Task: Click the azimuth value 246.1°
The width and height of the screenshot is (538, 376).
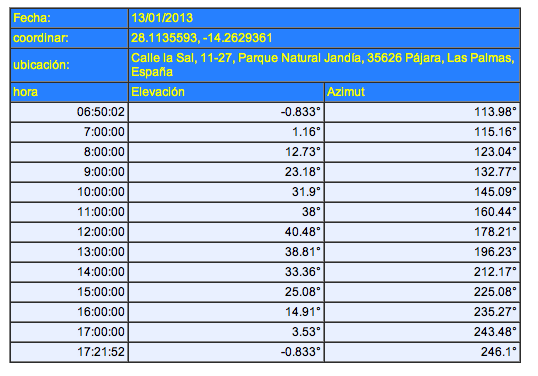Action: click(x=499, y=352)
